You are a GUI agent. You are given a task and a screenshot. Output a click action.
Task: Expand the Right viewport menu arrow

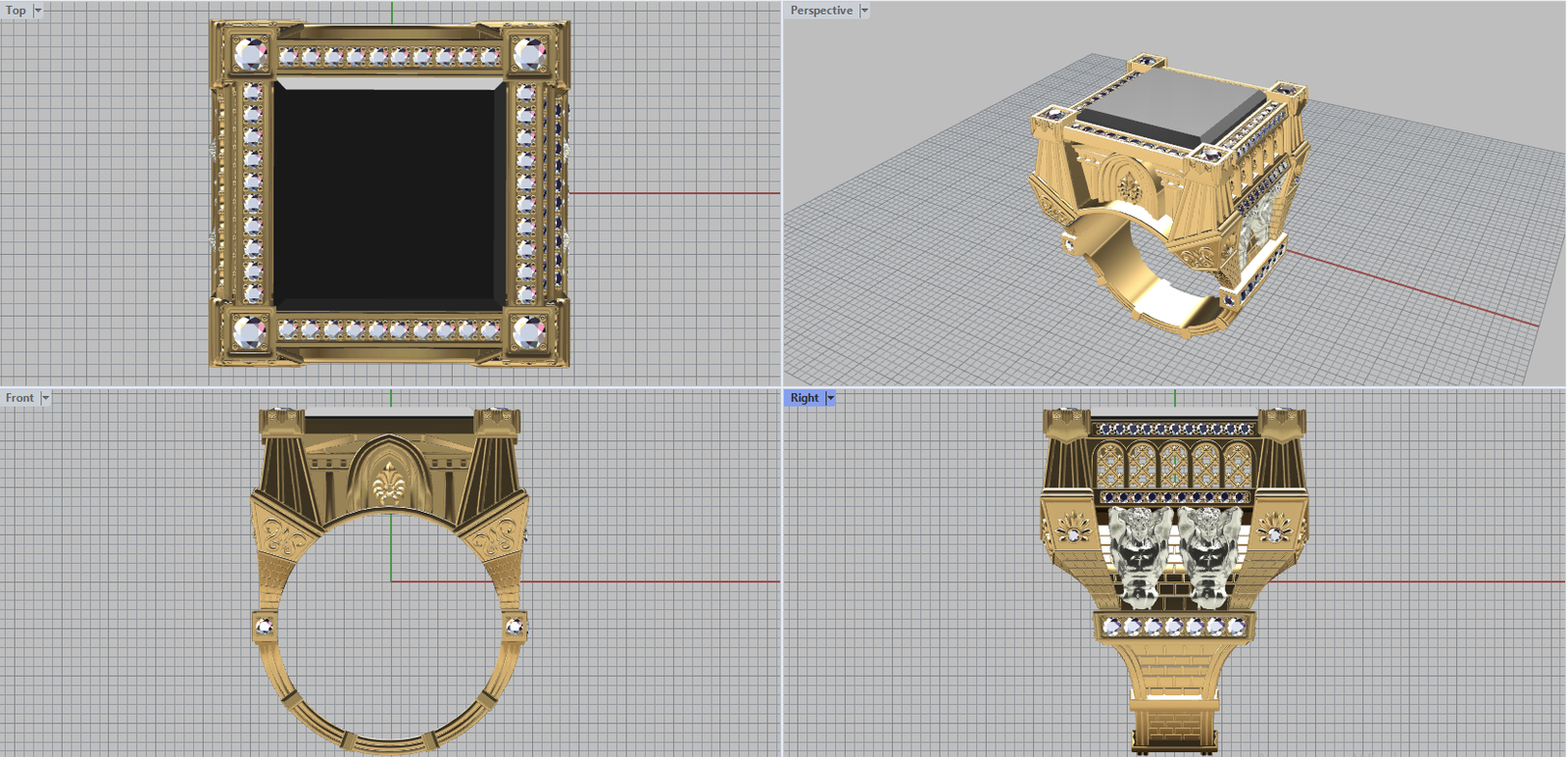(x=831, y=398)
